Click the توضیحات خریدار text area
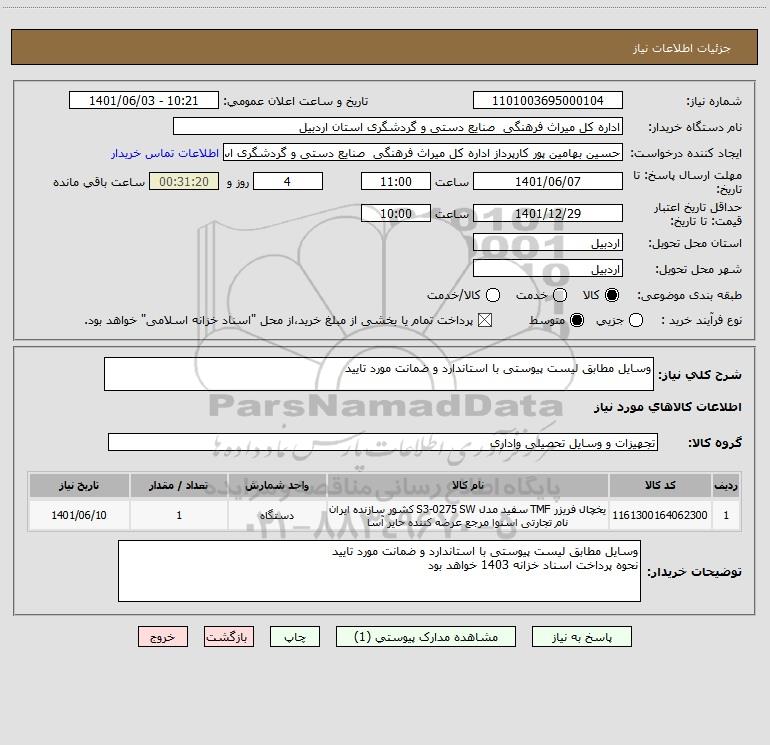 [x=379, y=571]
